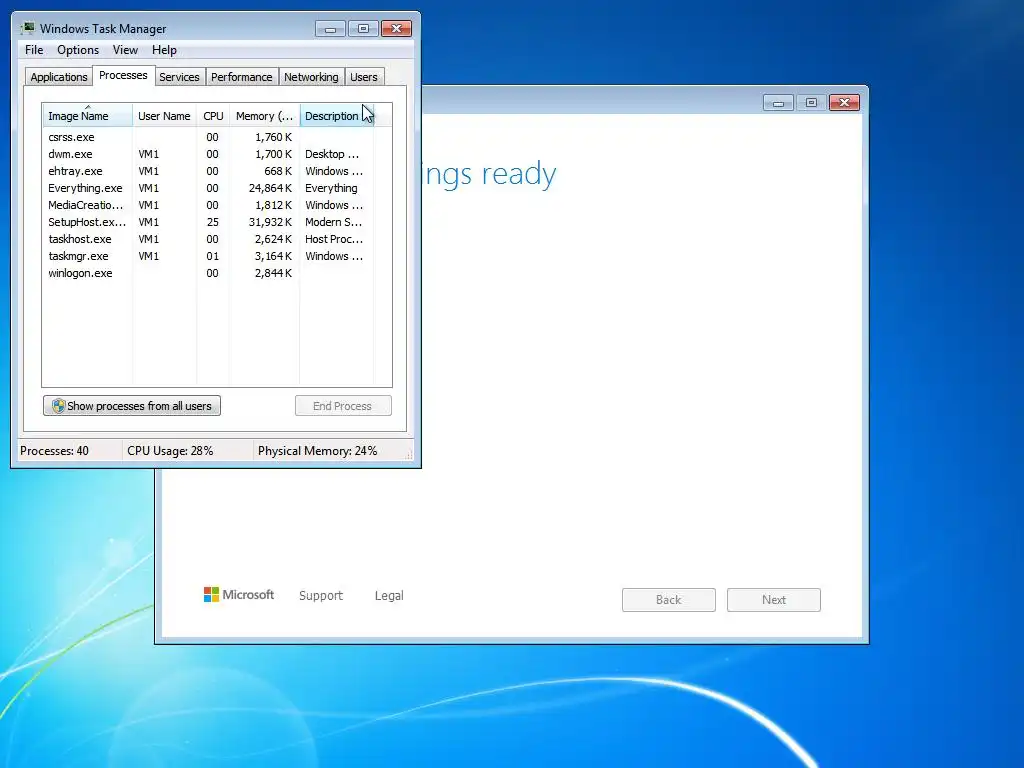Image resolution: width=1024 pixels, height=768 pixels.
Task: Close the Windows Task Manager window
Action: [x=396, y=29]
